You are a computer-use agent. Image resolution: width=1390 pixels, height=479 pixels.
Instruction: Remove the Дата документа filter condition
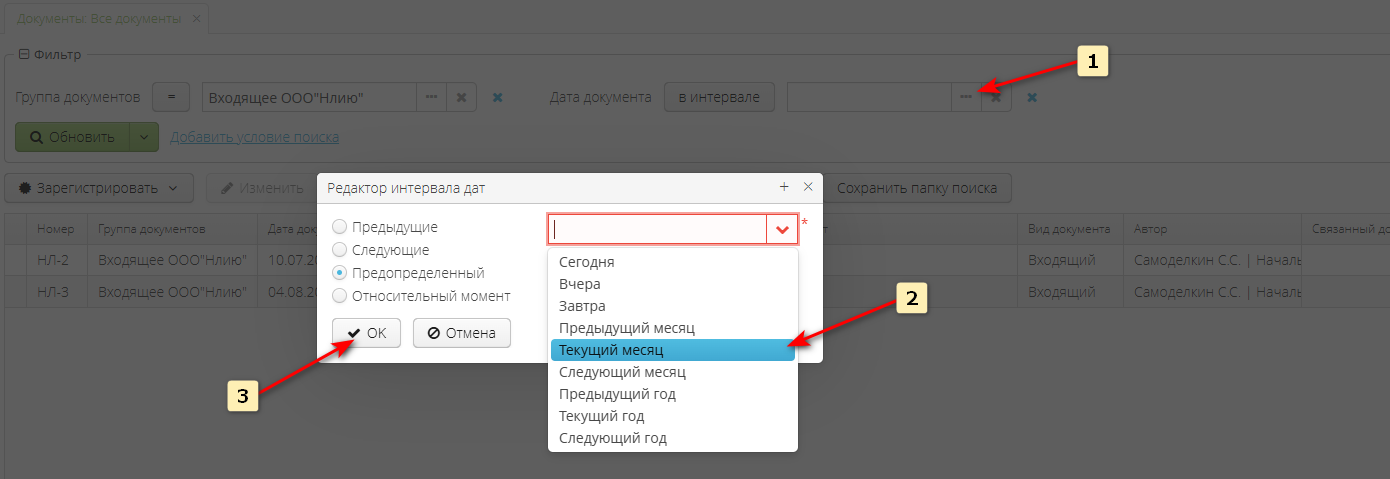pos(1032,97)
